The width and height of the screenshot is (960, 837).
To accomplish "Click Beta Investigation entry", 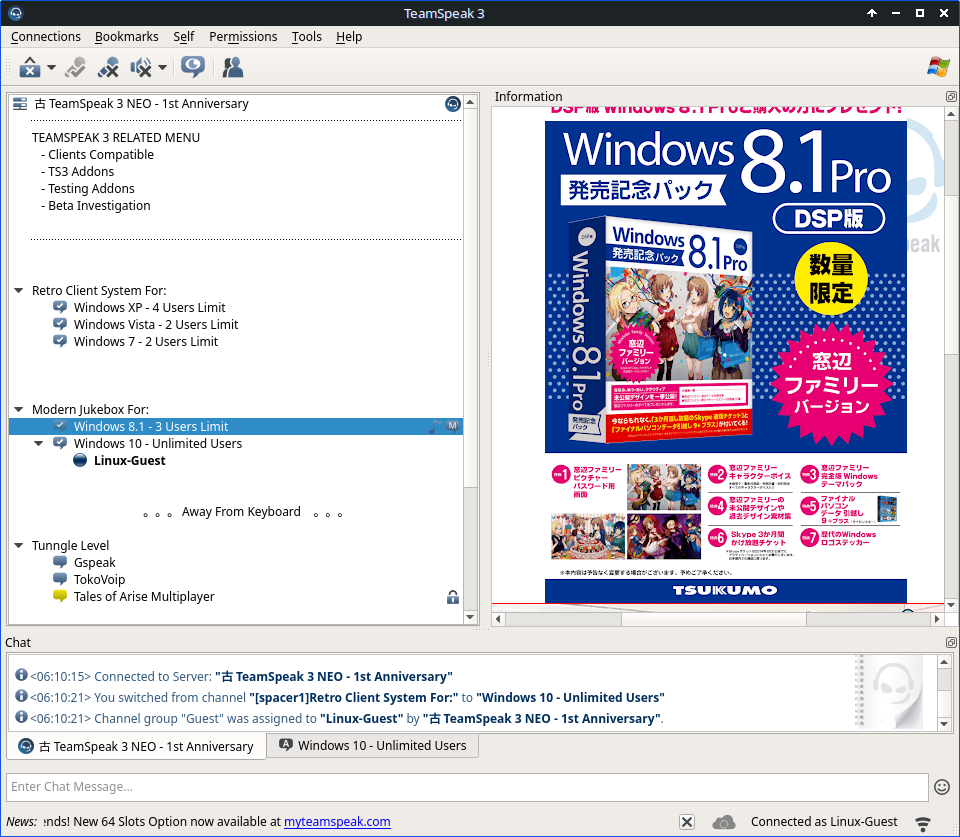I will coord(99,206).
